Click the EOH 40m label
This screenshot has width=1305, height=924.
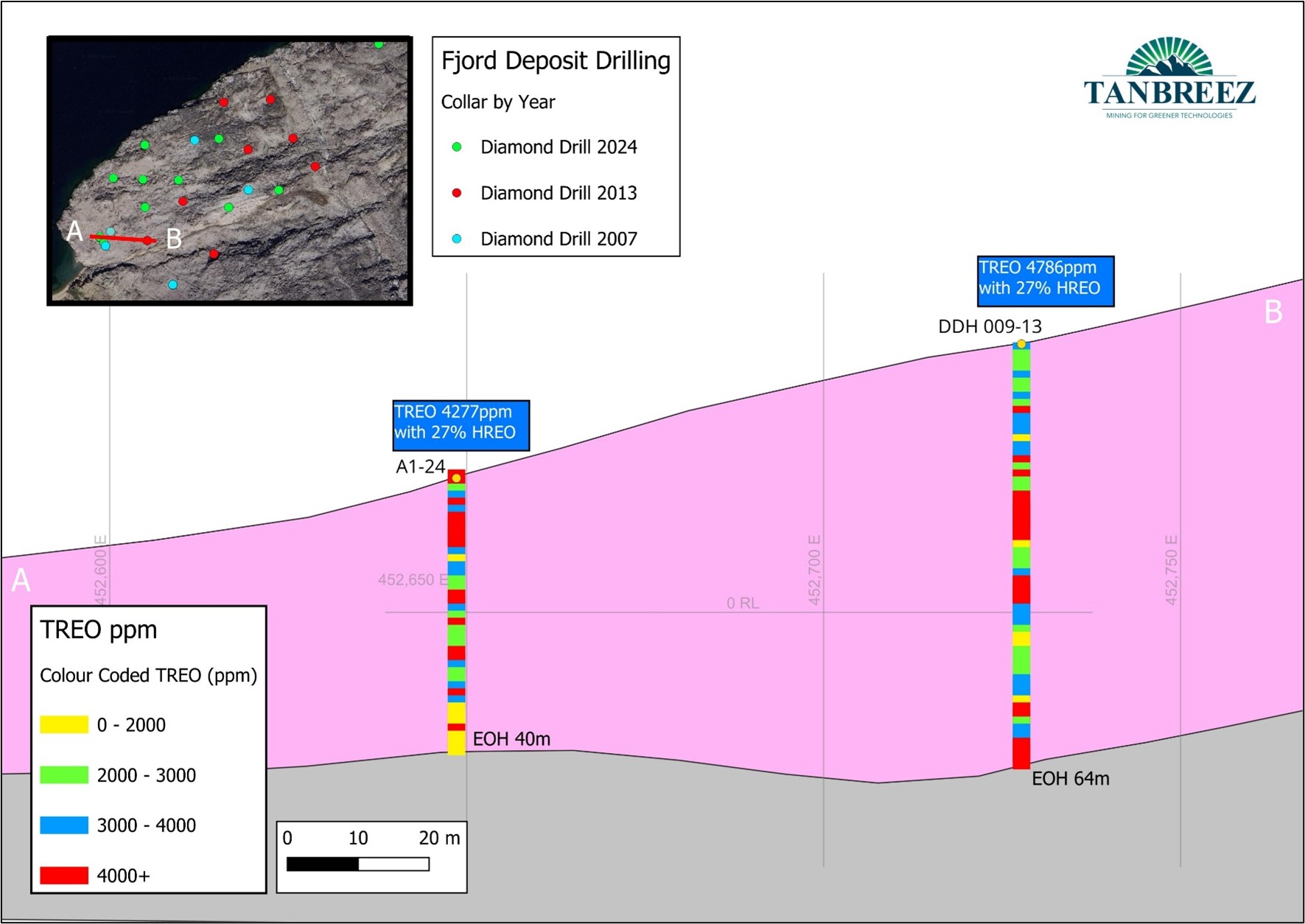click(511, 739)
